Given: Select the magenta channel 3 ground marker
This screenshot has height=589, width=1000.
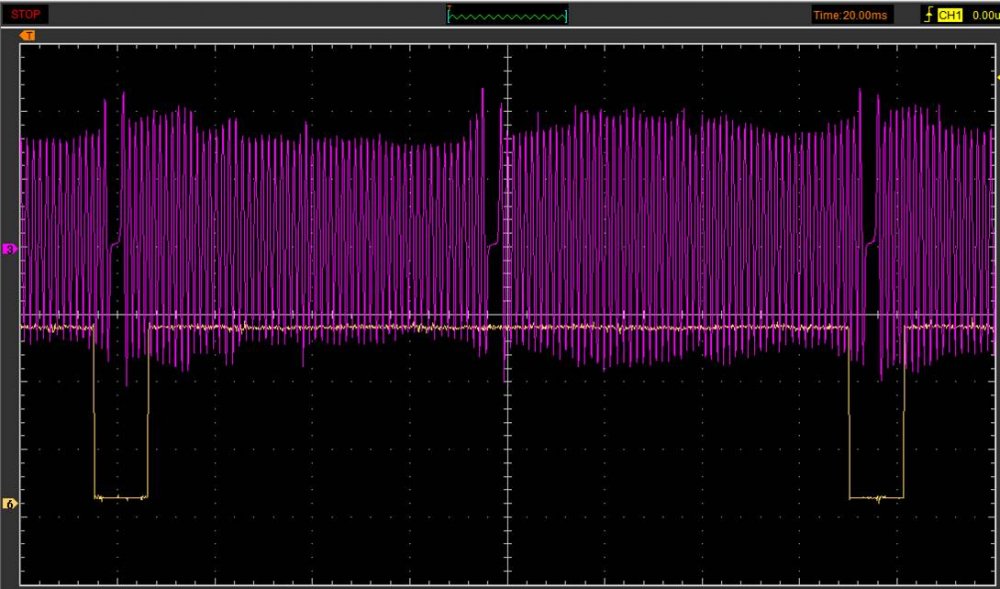Looking at the screenshot, I should pos(10,248).
